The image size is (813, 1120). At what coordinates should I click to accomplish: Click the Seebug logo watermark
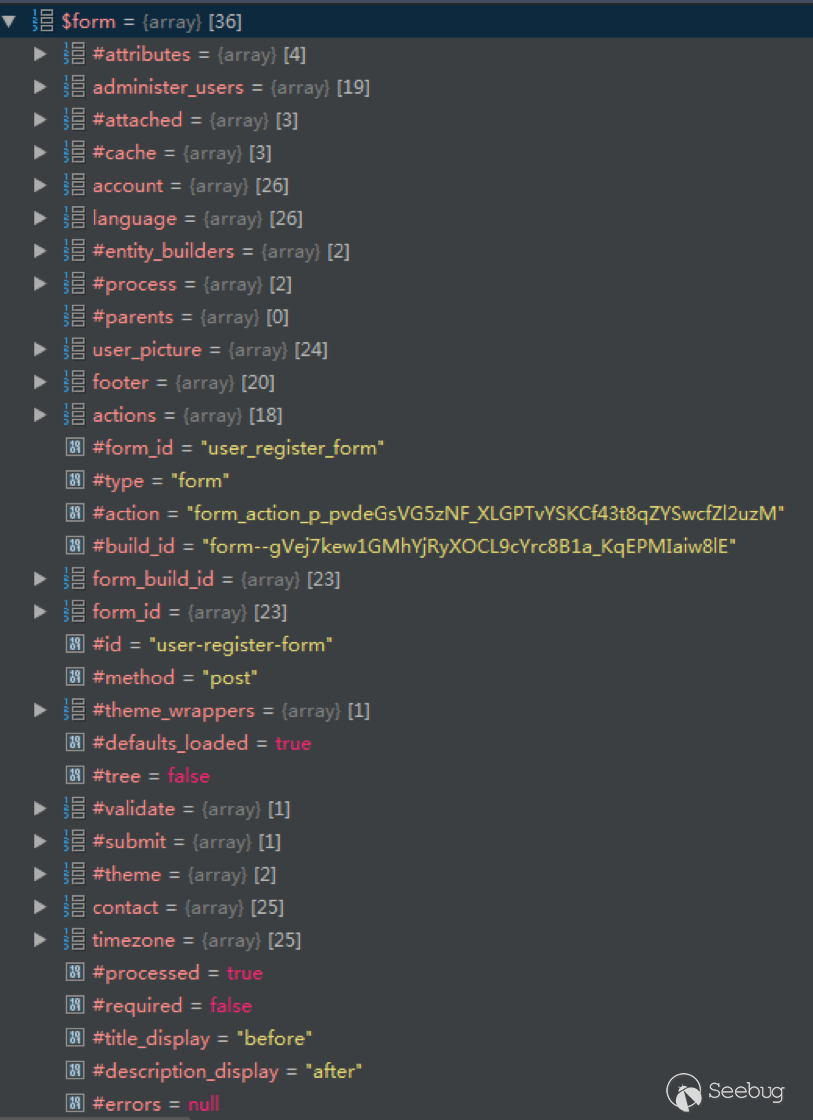point(727,1090)
